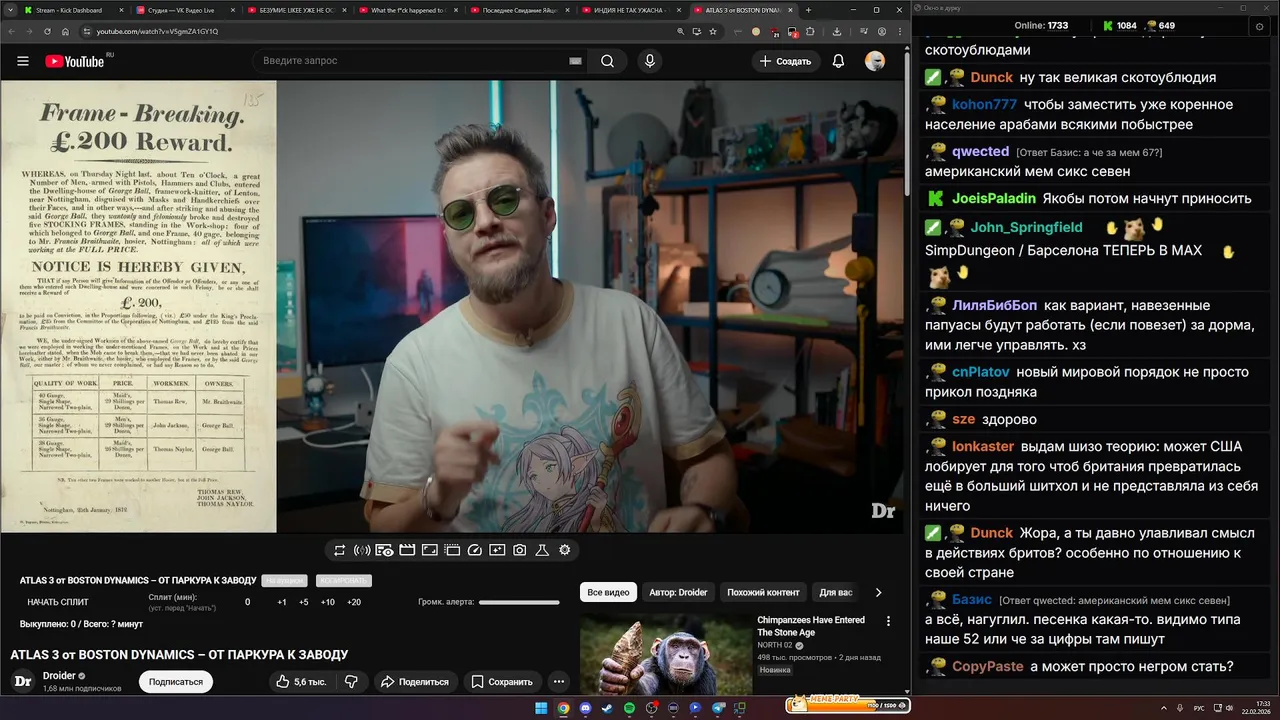Viewport: 1280px width, 720px height.
Task: Open more actions three-dot menu under video
Action: coord(559,682)
